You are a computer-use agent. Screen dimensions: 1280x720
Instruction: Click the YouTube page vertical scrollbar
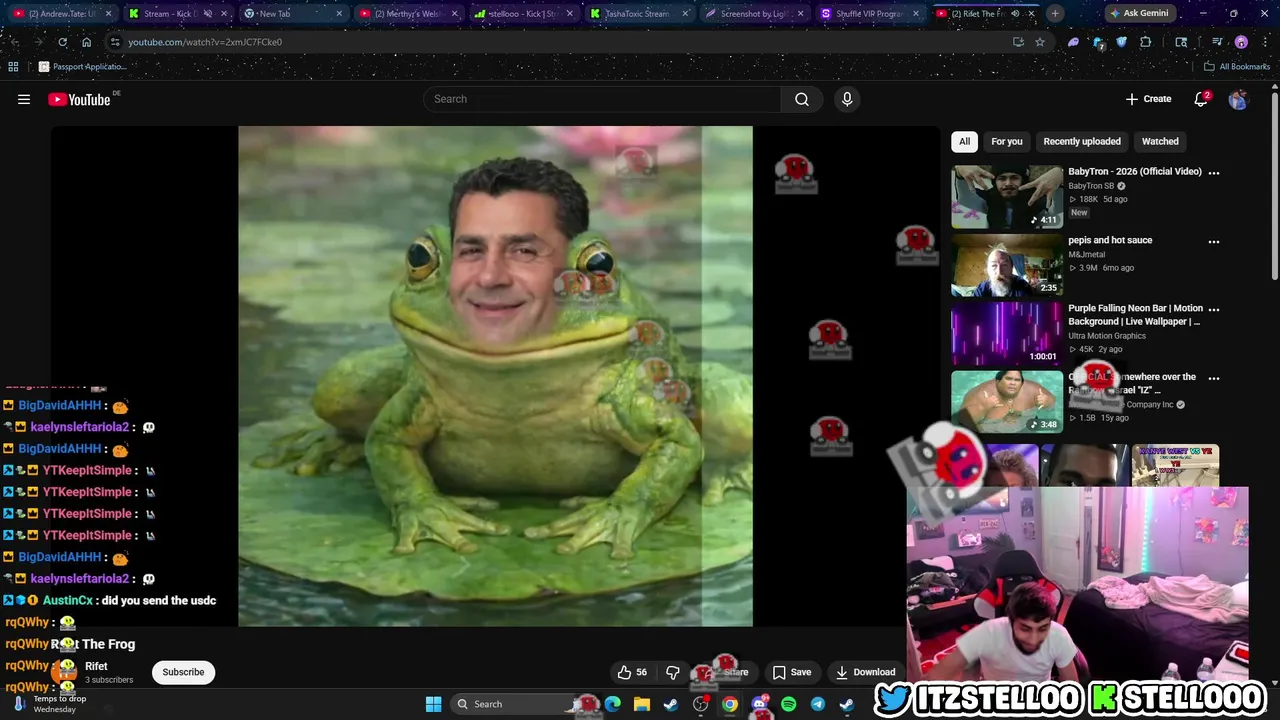click(x=1275, y=185)
